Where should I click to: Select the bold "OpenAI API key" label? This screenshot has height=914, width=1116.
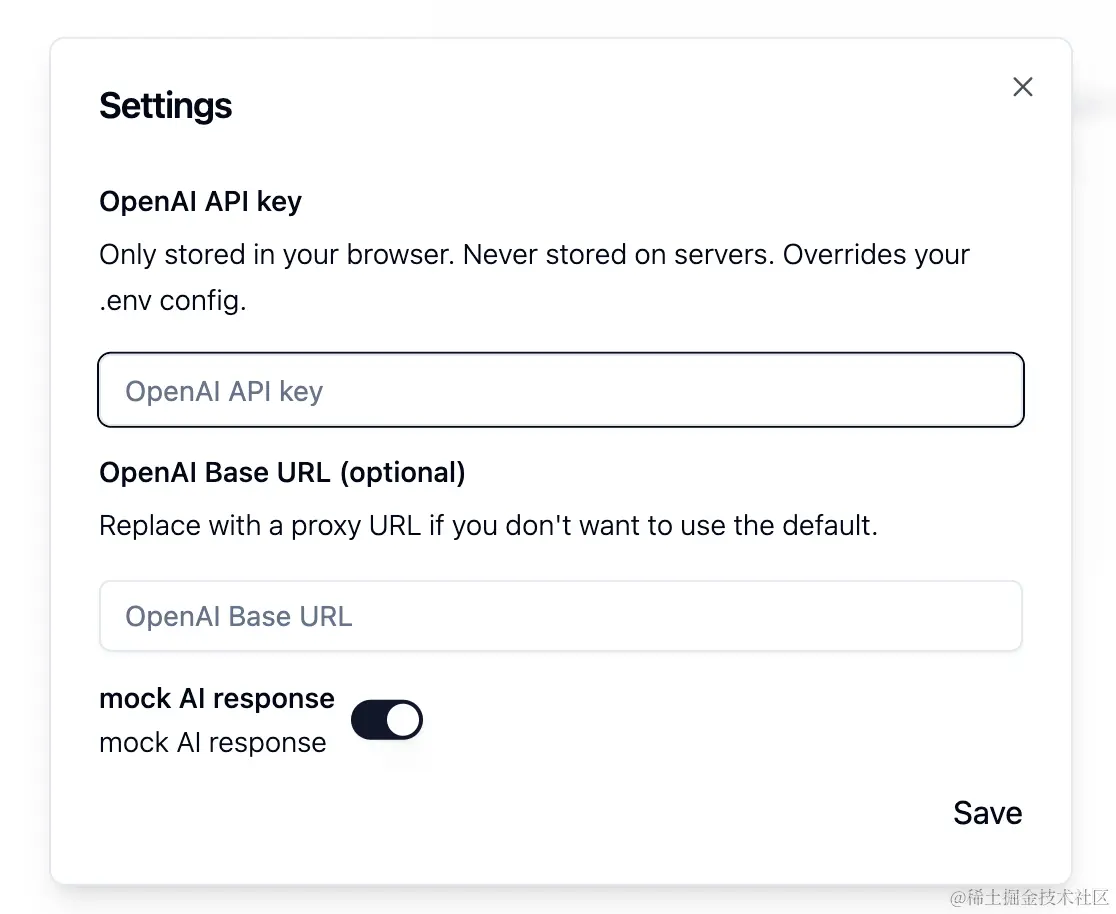pos(200,202)
